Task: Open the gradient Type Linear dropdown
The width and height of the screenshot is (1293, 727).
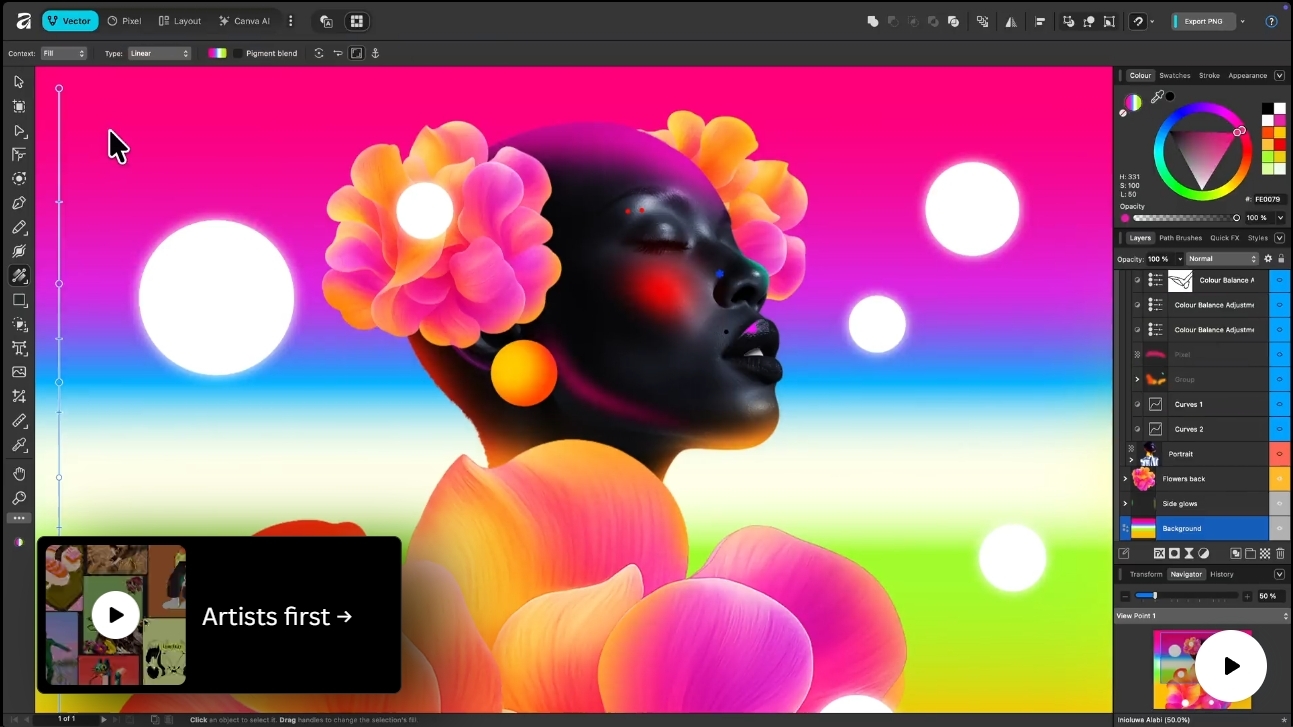Action: 159,53
